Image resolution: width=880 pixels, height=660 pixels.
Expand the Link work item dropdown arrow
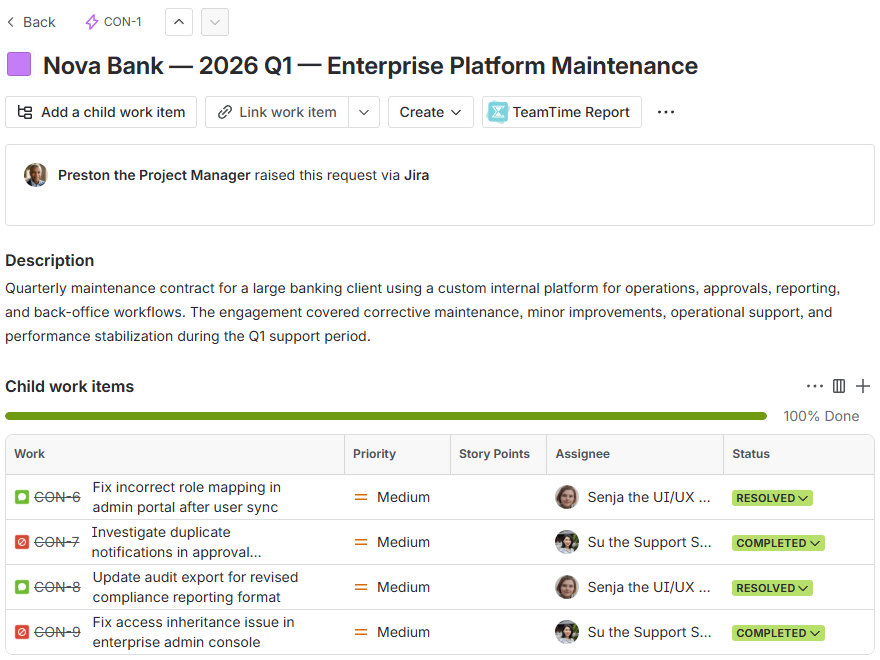[x=364, y=112]
